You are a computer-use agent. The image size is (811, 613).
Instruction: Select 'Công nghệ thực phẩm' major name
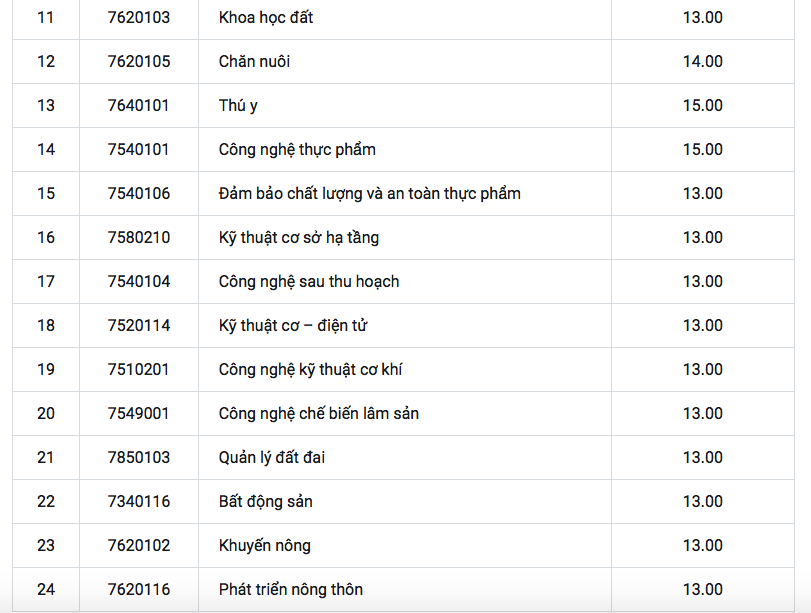pyautogui.click(x=297, y=150)
